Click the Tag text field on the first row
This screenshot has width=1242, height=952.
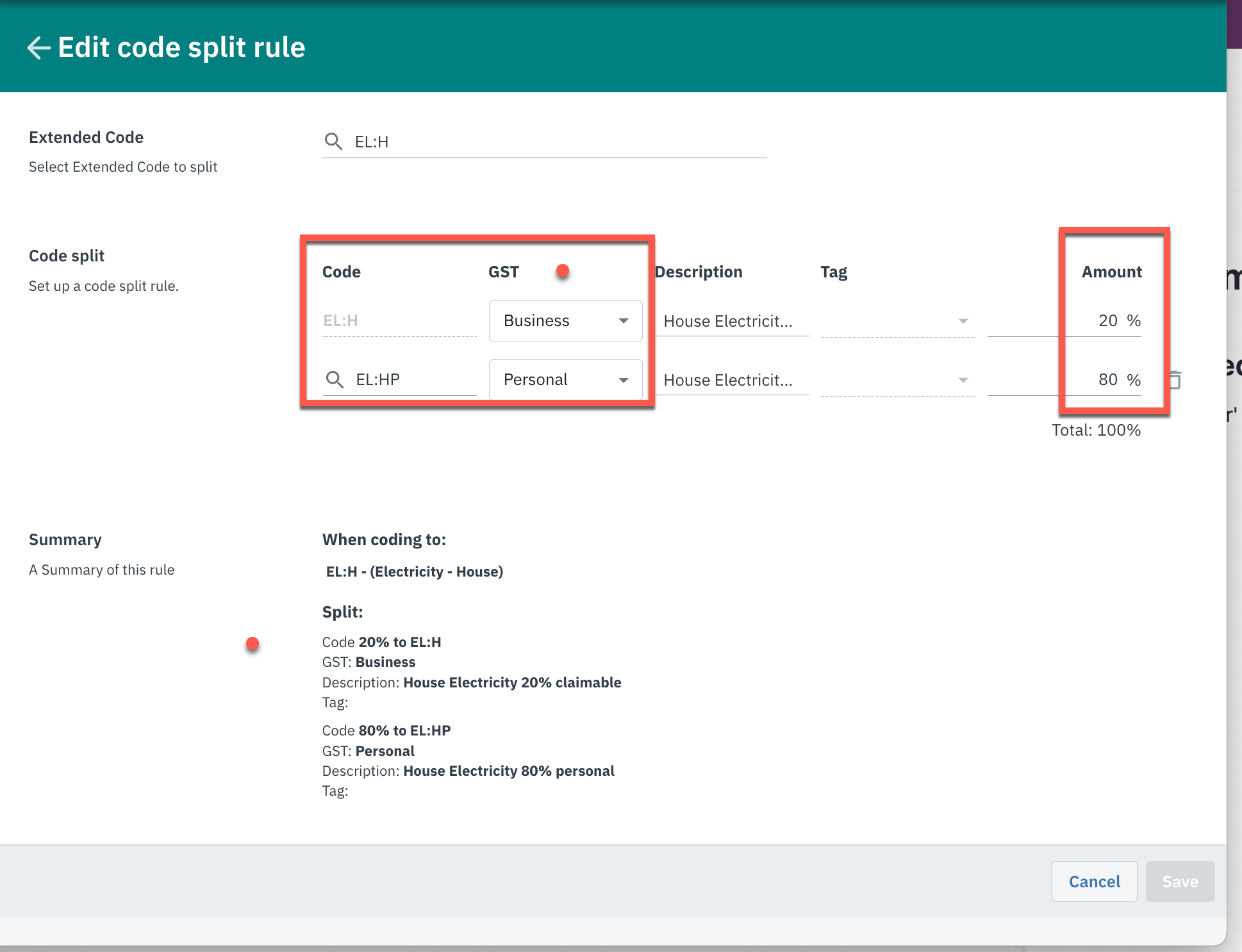(x=884, y=320)
